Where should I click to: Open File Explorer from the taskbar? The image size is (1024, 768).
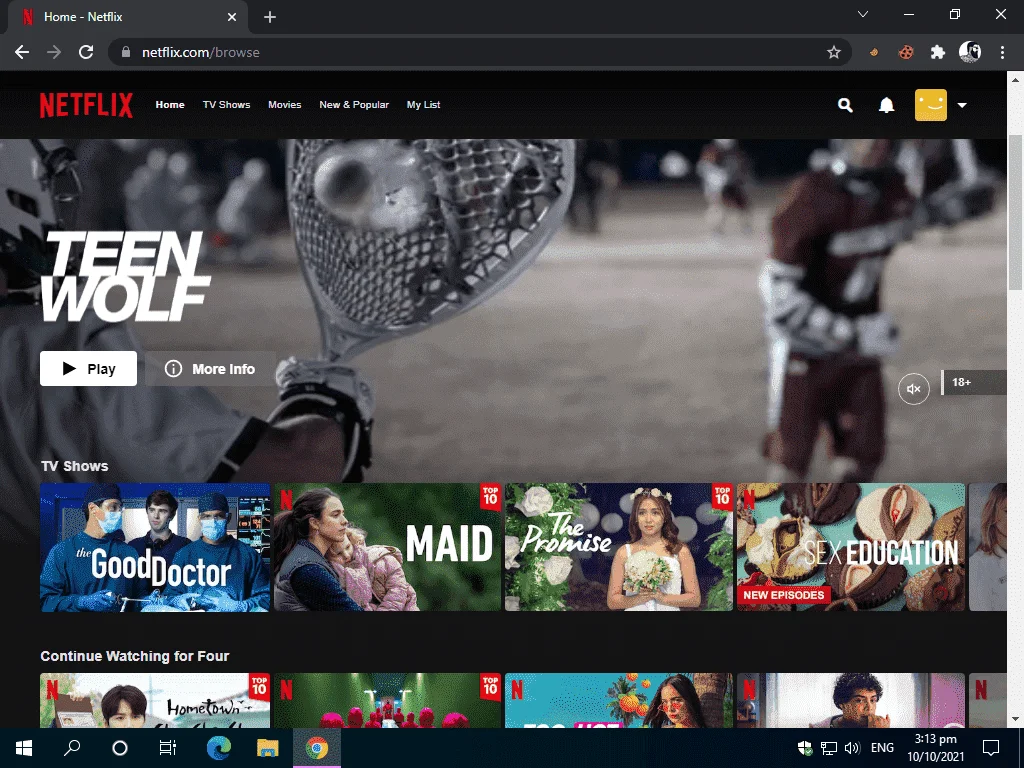coord(267,748)
